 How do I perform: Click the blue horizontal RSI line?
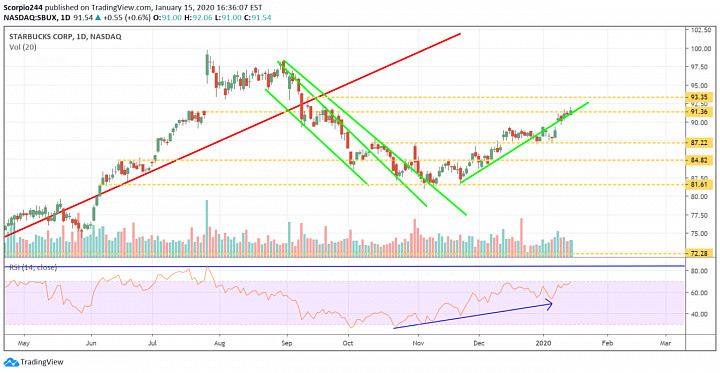(x=344, y=266)
